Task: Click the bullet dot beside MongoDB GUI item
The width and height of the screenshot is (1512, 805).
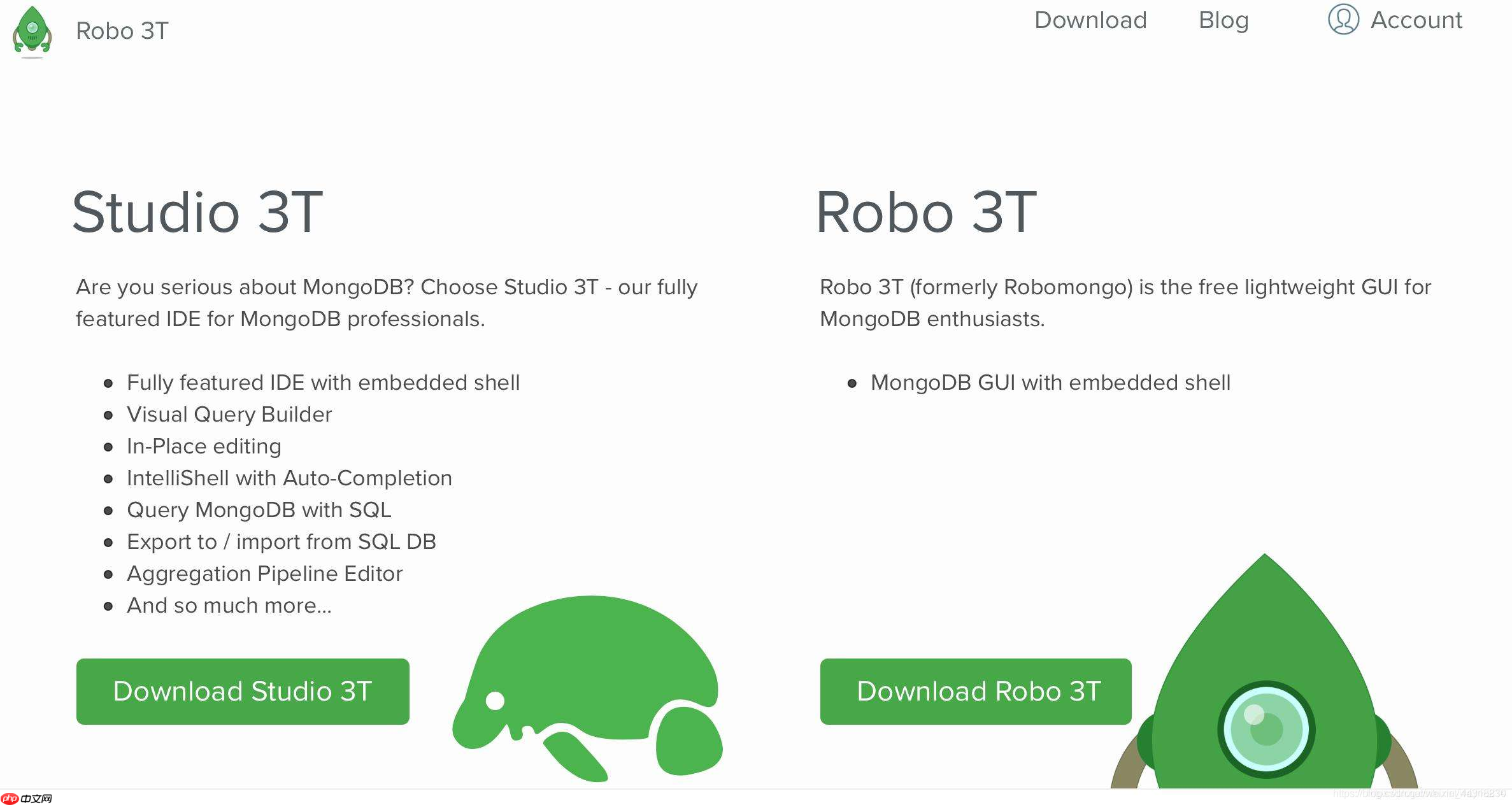Action: click(852, 384)
